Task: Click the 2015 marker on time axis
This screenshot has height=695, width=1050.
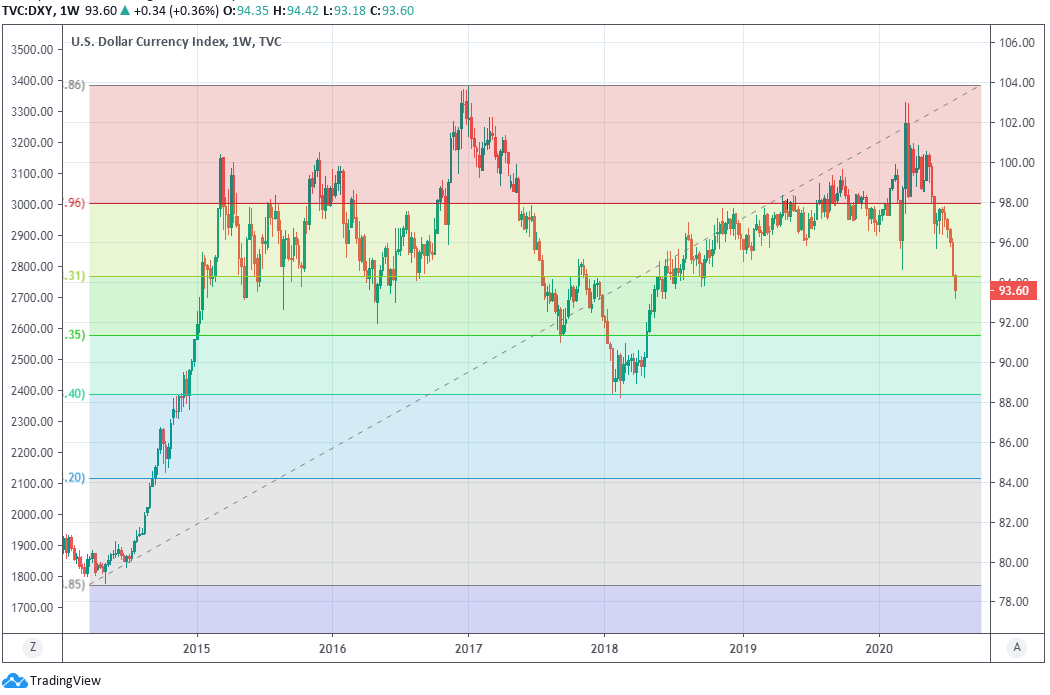Action: tap(197, 647)
